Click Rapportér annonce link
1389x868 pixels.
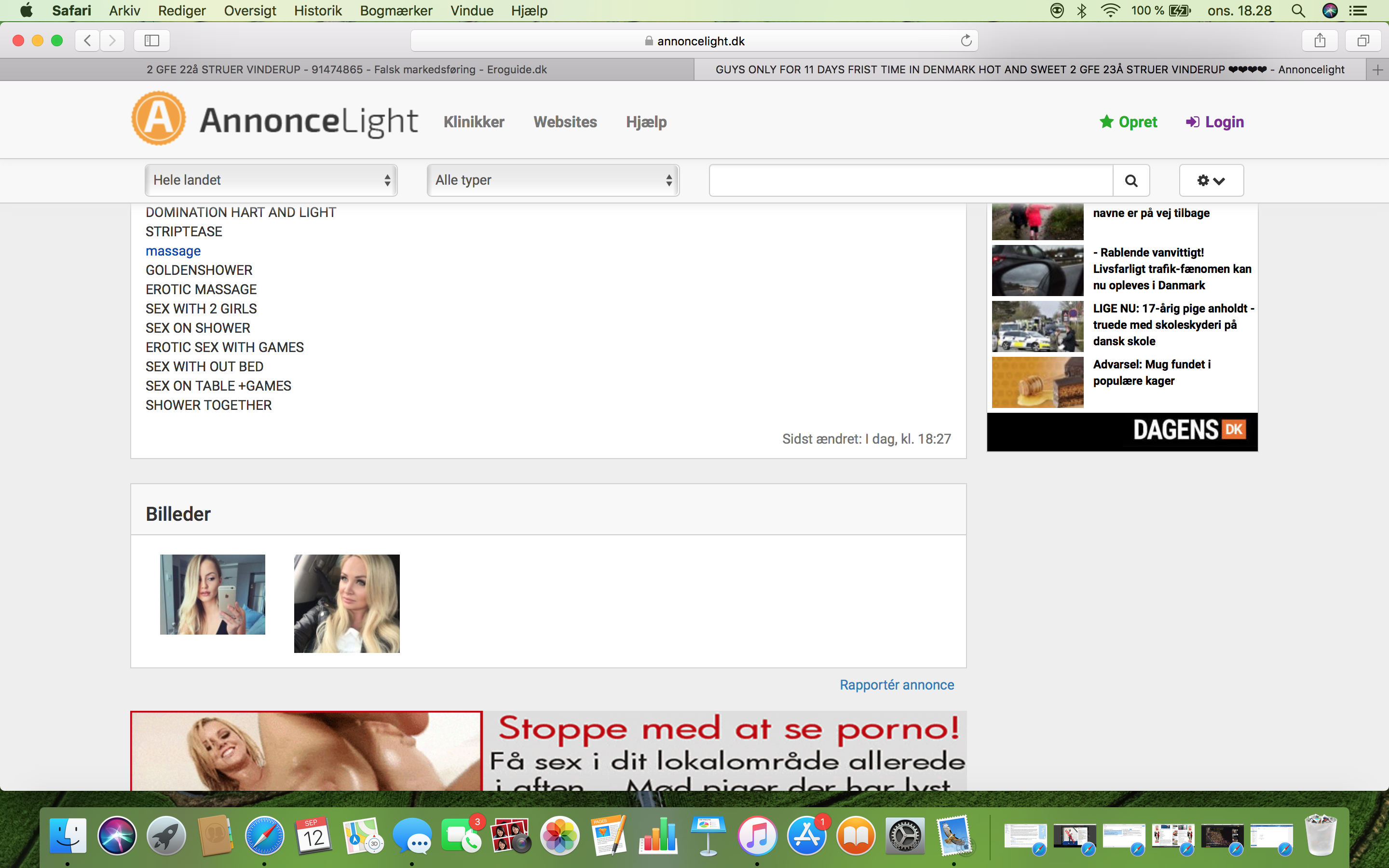(x=897, y=684)
